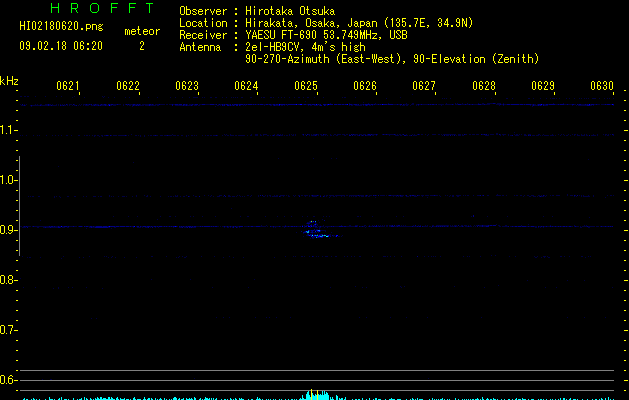Select the file name HI02180620.png
This screenshot has width=629, height=400.
pos(61,27)
